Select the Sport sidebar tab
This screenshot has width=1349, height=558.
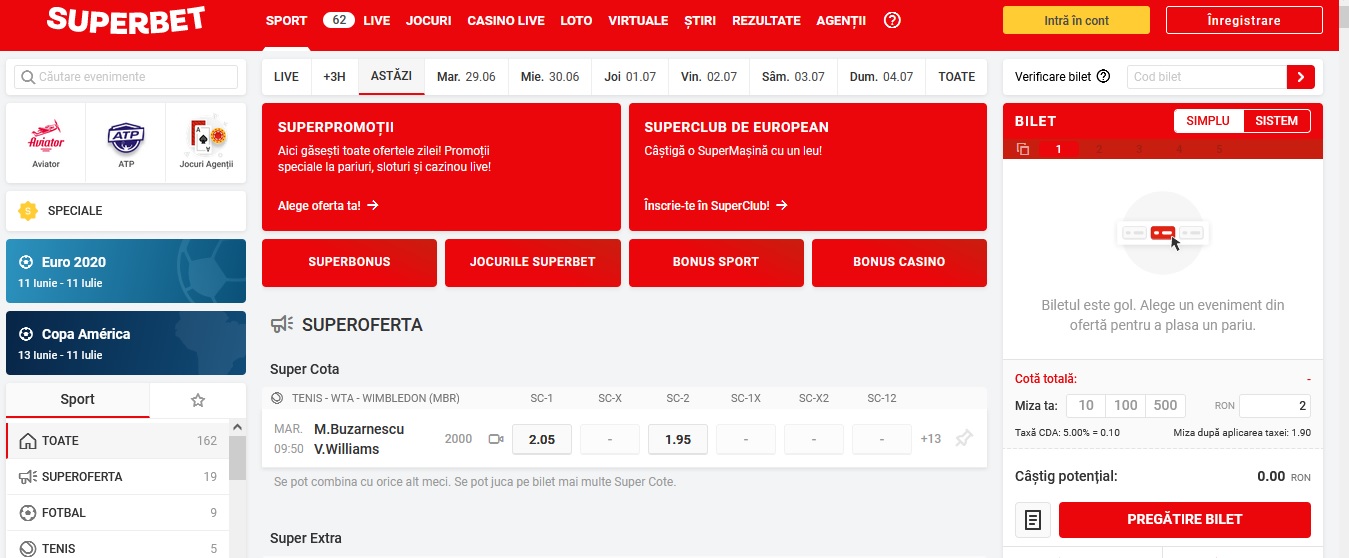click(77, 400)
